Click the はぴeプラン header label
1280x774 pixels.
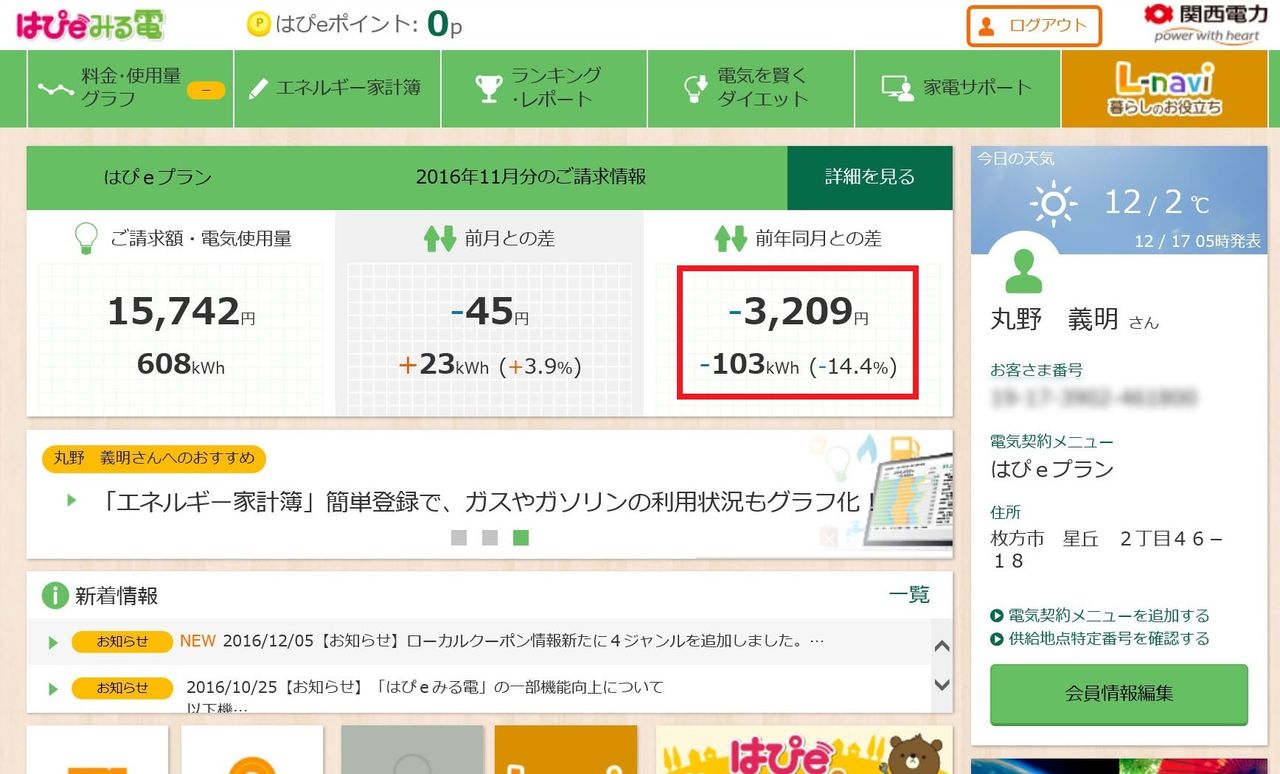[x=158, y=177]
